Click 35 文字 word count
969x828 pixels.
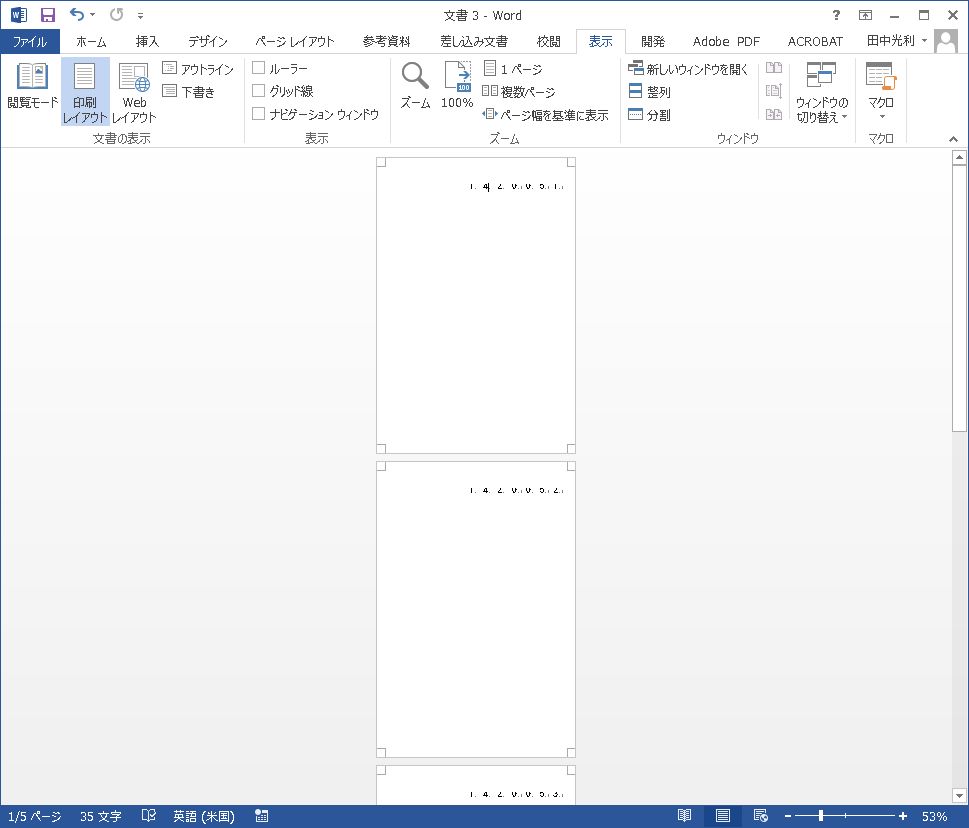click(101, 816)
